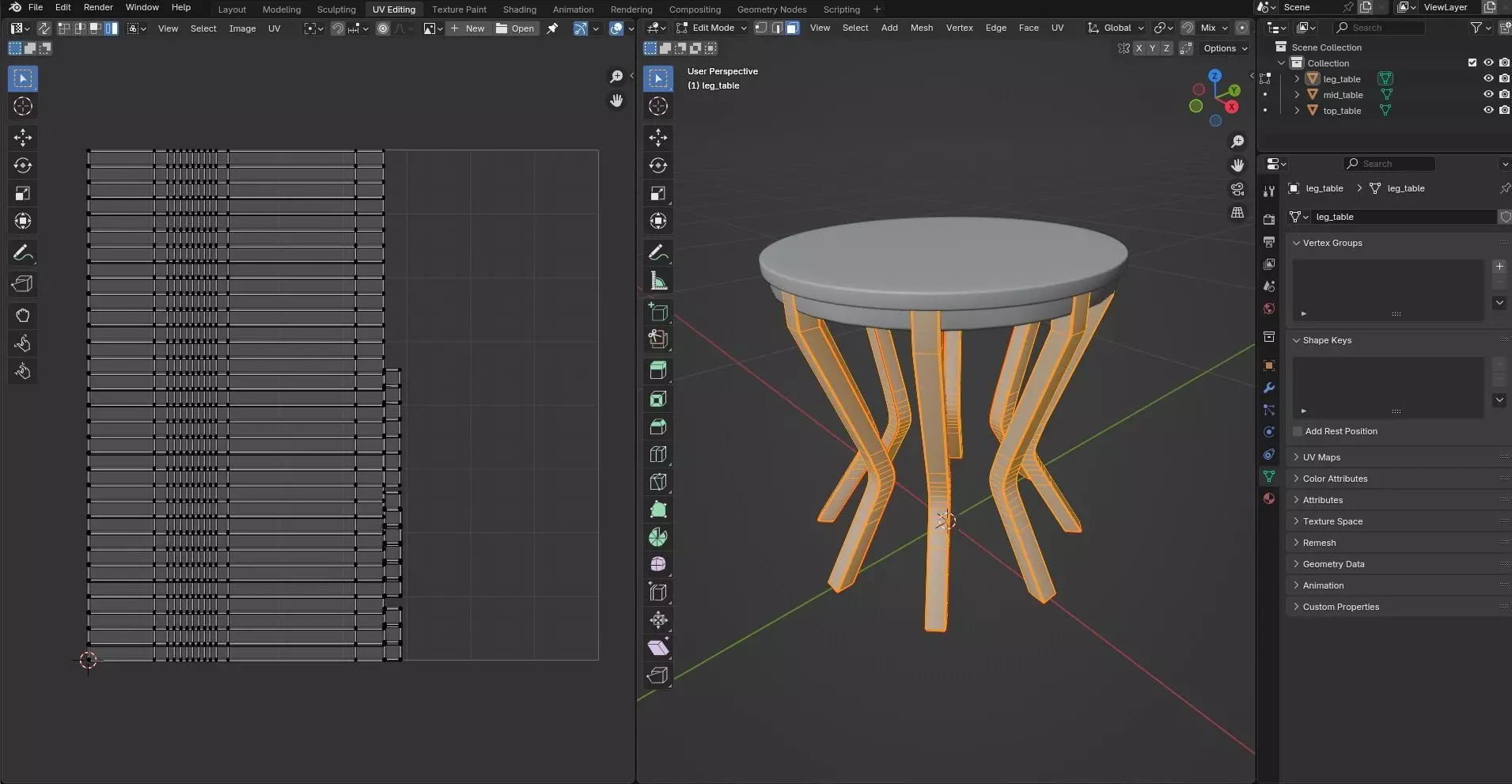Click the New image button
The image size is (1512, 784).
pyautogui.click(x=468, y=28)
